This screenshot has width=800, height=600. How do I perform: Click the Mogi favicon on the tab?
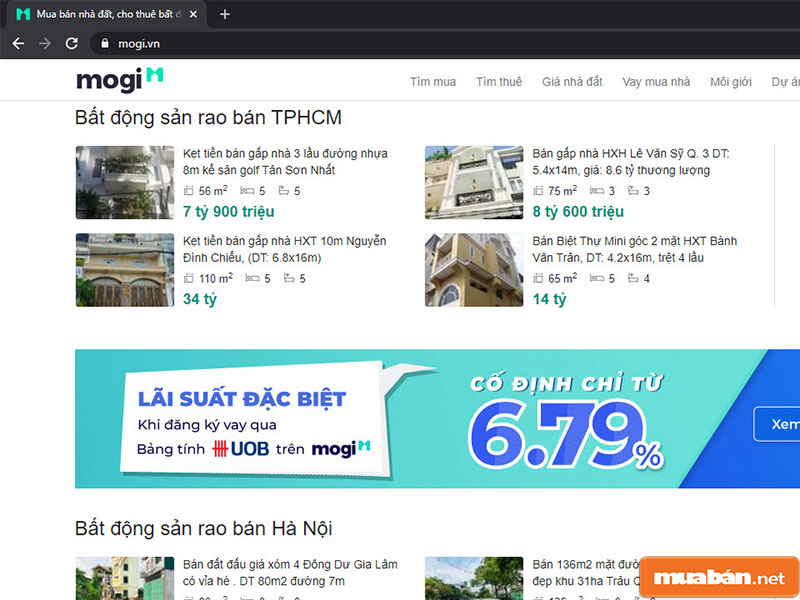tap(23, 14)
